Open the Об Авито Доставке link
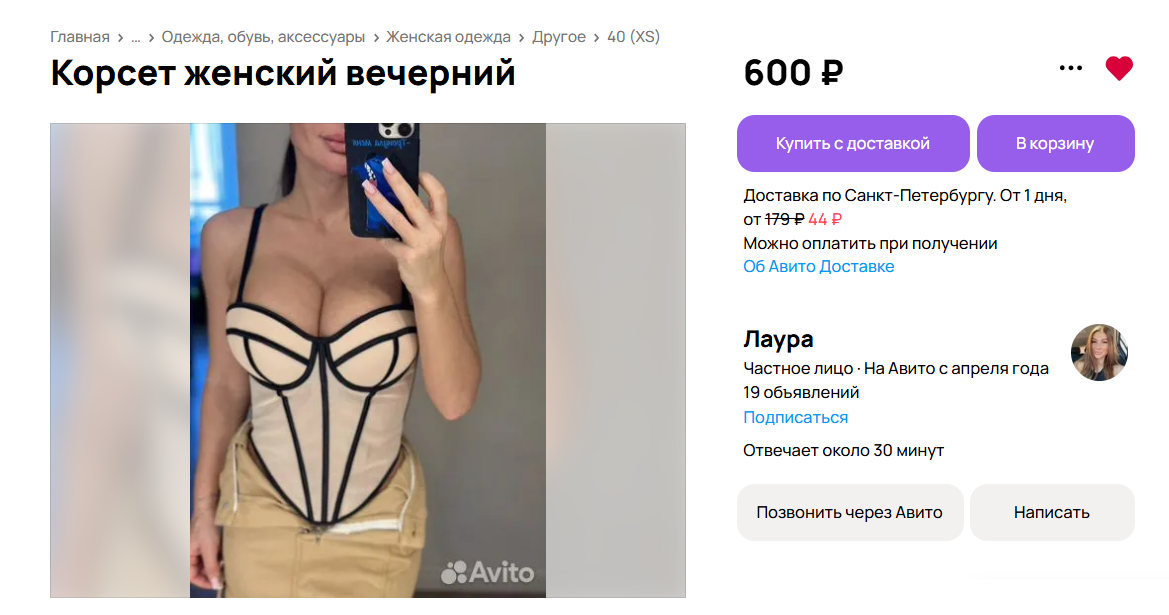 tap(818, 266)
